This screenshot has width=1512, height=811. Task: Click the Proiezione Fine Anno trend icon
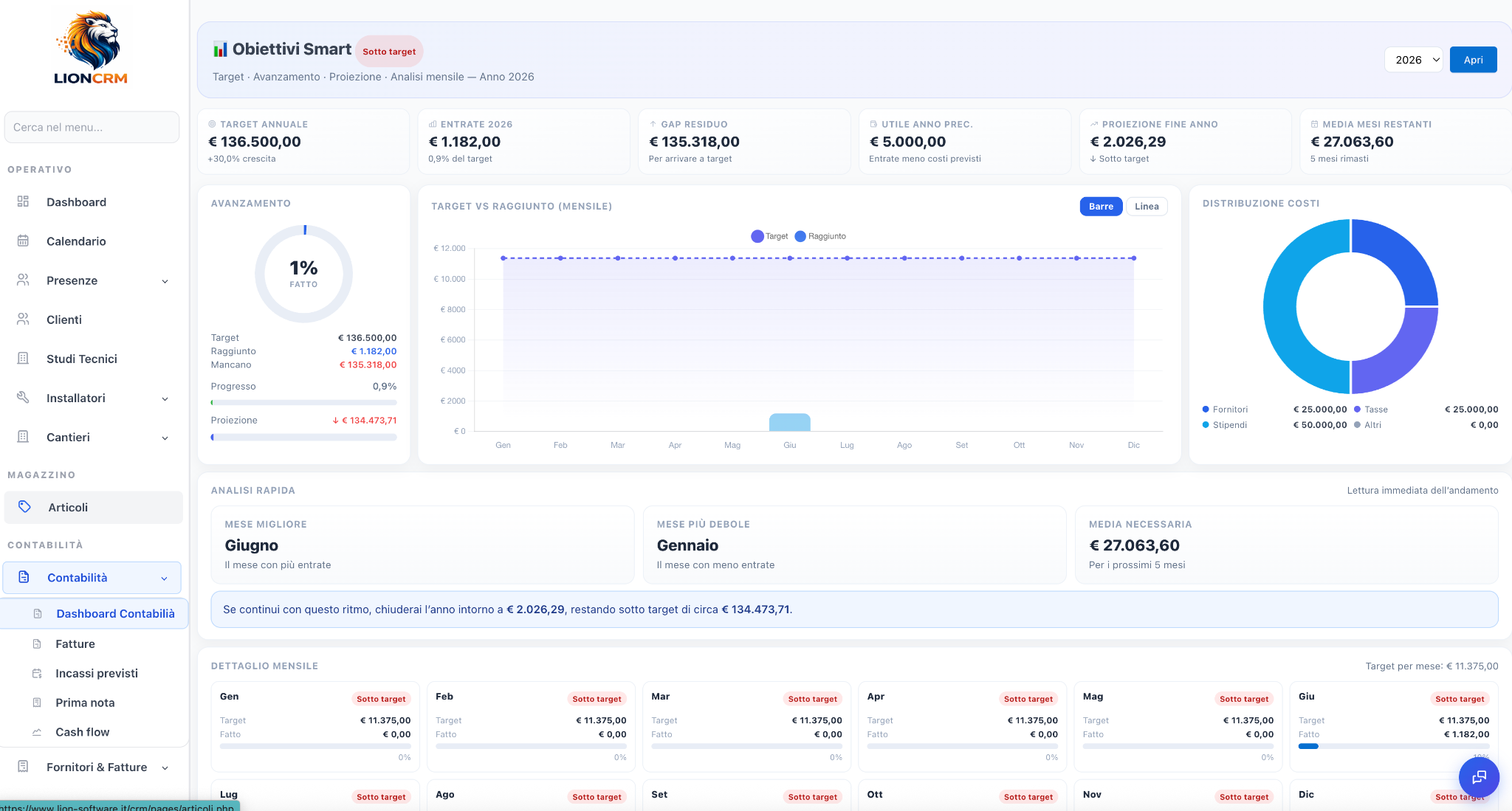(x=1094, y=124)
